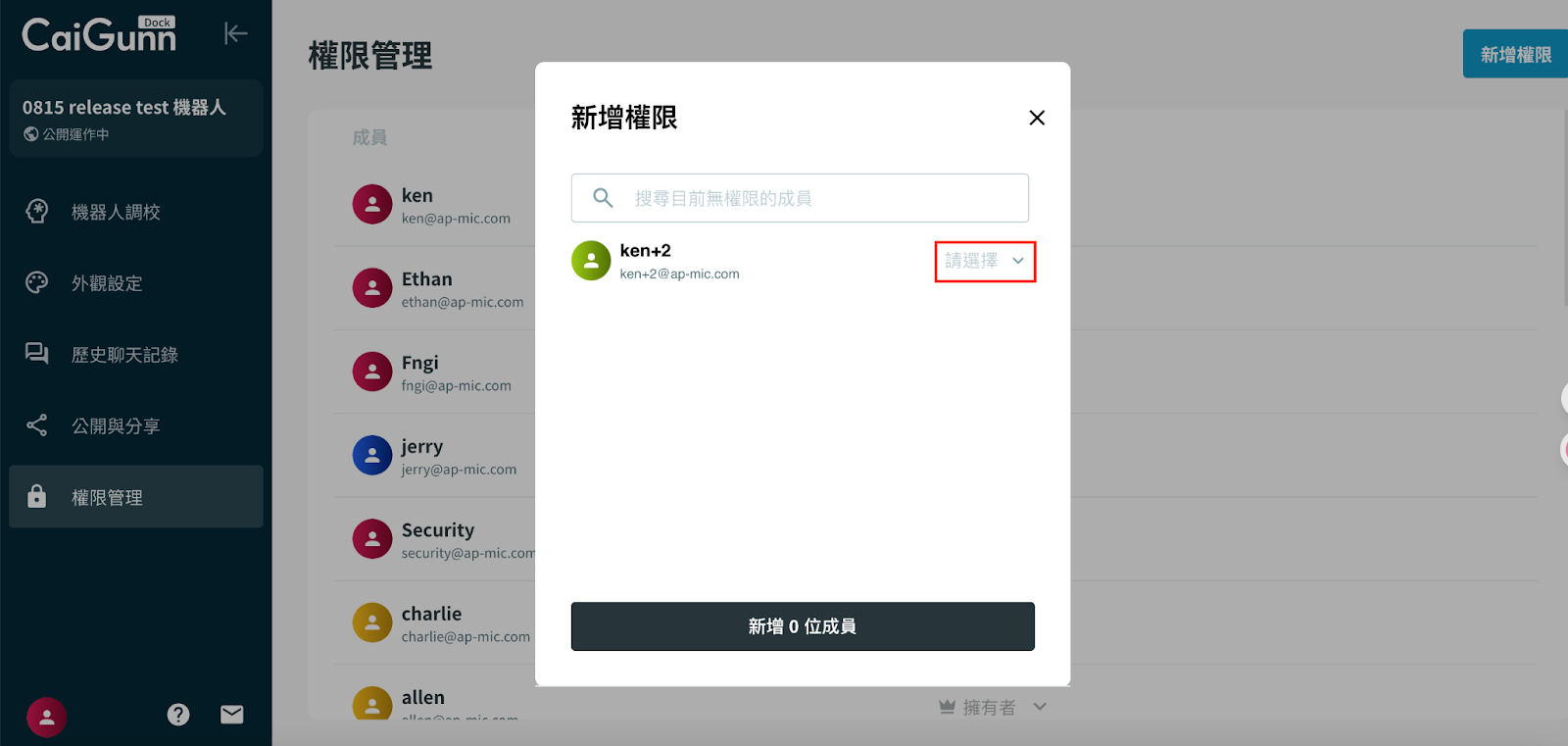
Task: Collapse the sidebar with the arrow icon
Action: [235, 33]
